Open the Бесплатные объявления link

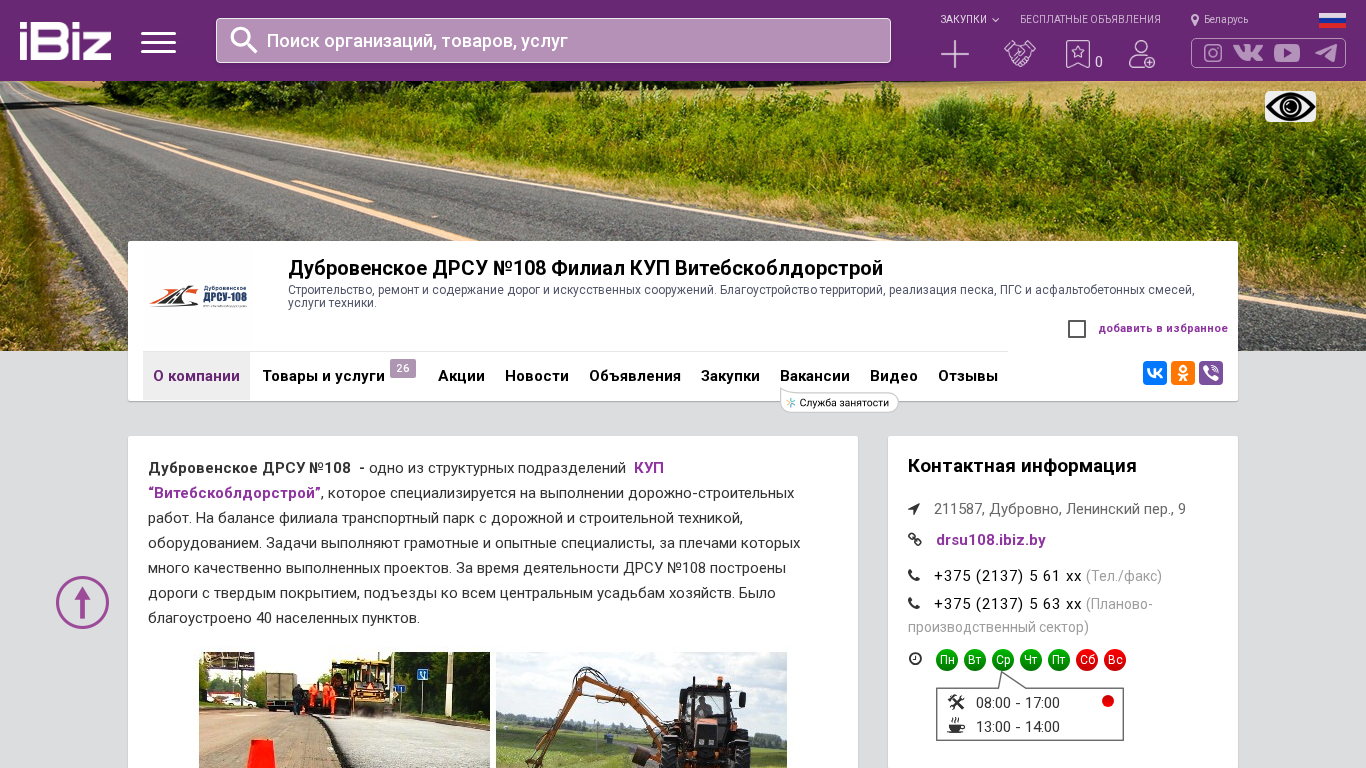[1090, 19]
